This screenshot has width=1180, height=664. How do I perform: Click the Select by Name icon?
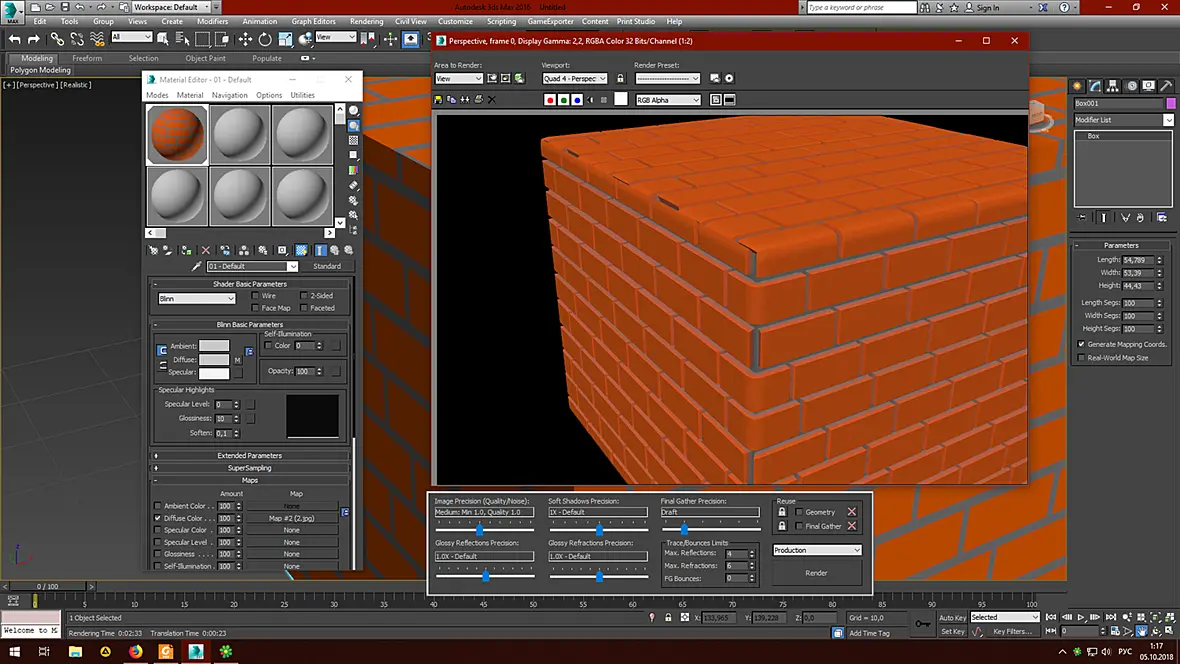[182, 39]
